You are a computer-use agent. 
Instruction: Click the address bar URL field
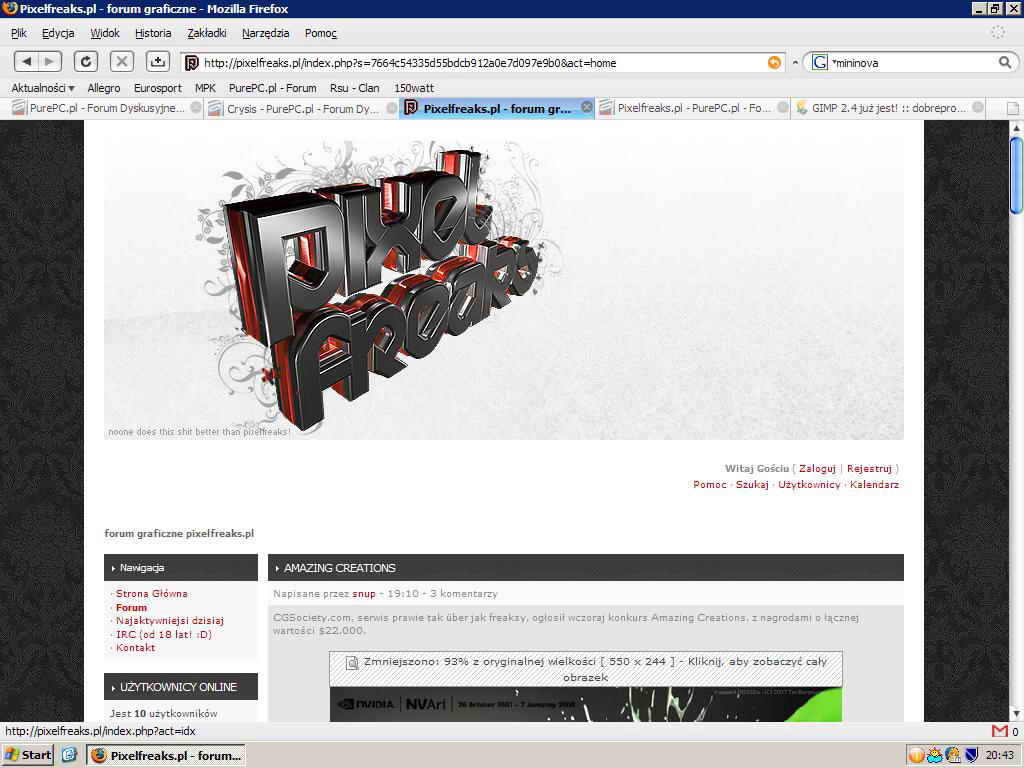pyautogui.click(x=482, y=63)
